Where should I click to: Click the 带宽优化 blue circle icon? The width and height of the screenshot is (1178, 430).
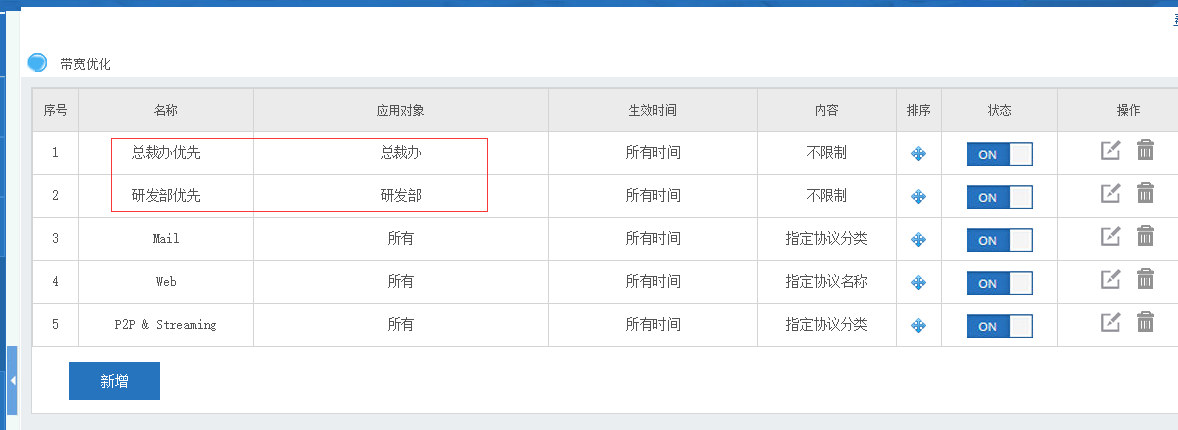pos(37,62)
